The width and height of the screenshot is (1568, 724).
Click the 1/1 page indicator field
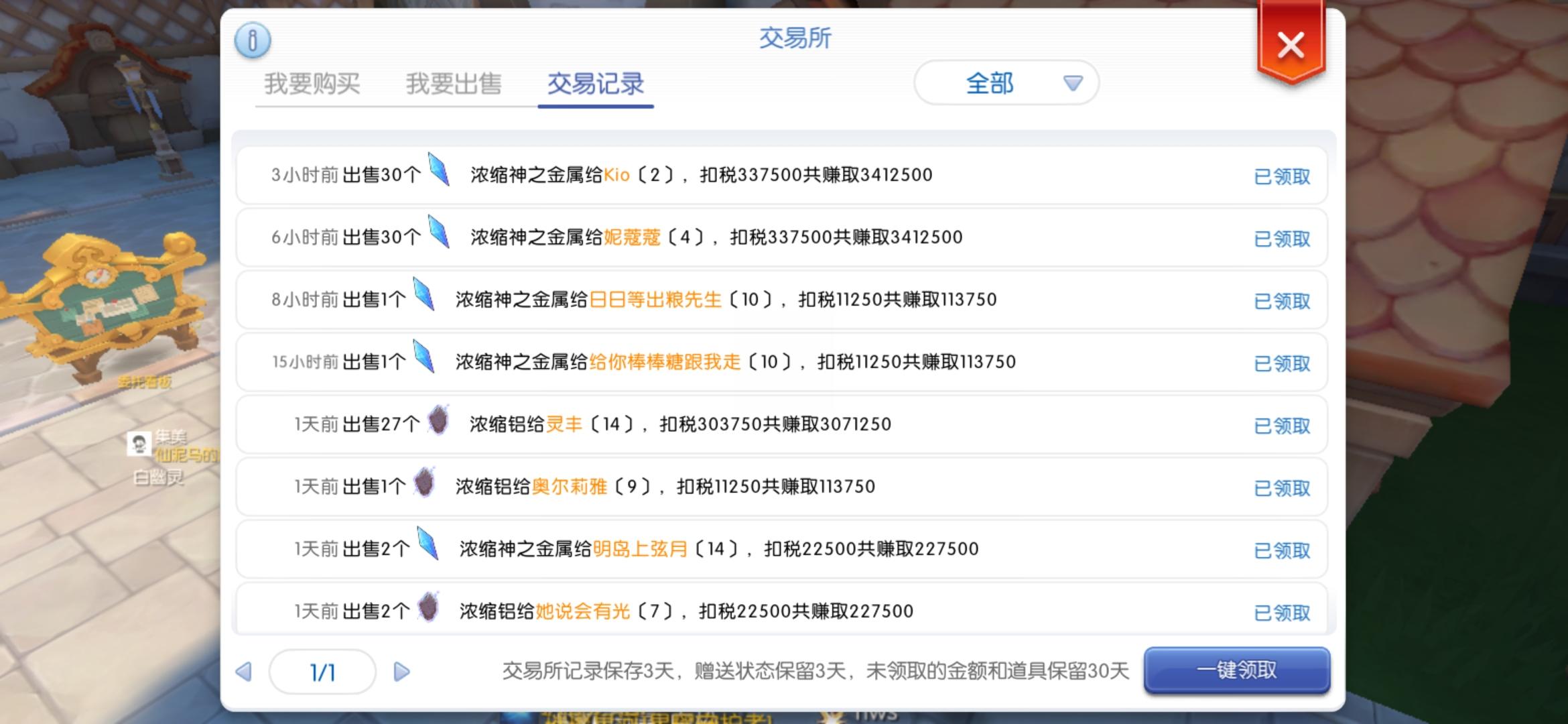coord(322,672)
